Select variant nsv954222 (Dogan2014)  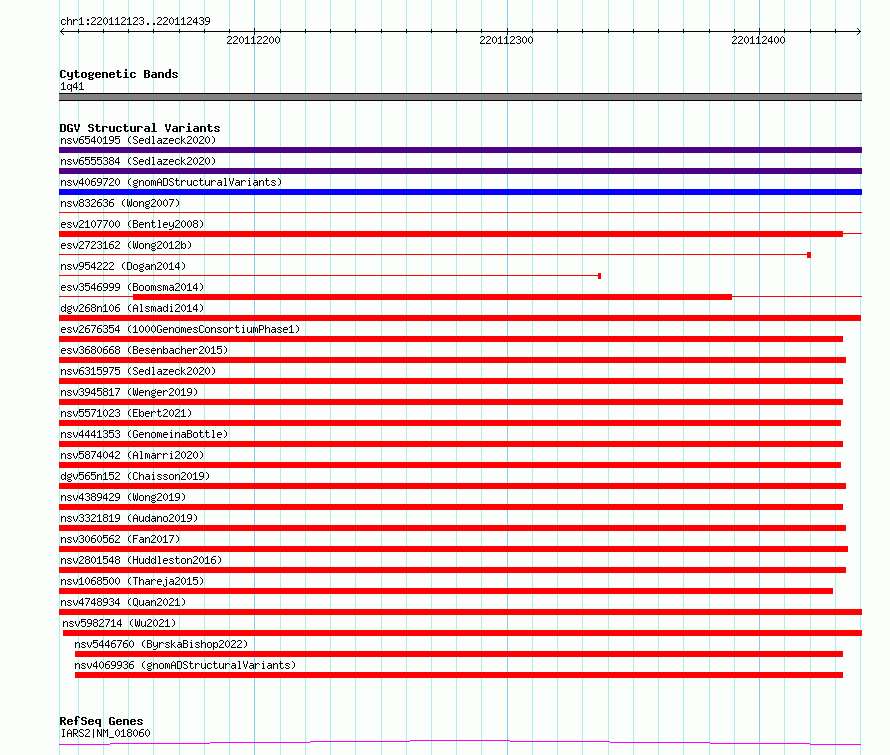(x=123, y=266)
